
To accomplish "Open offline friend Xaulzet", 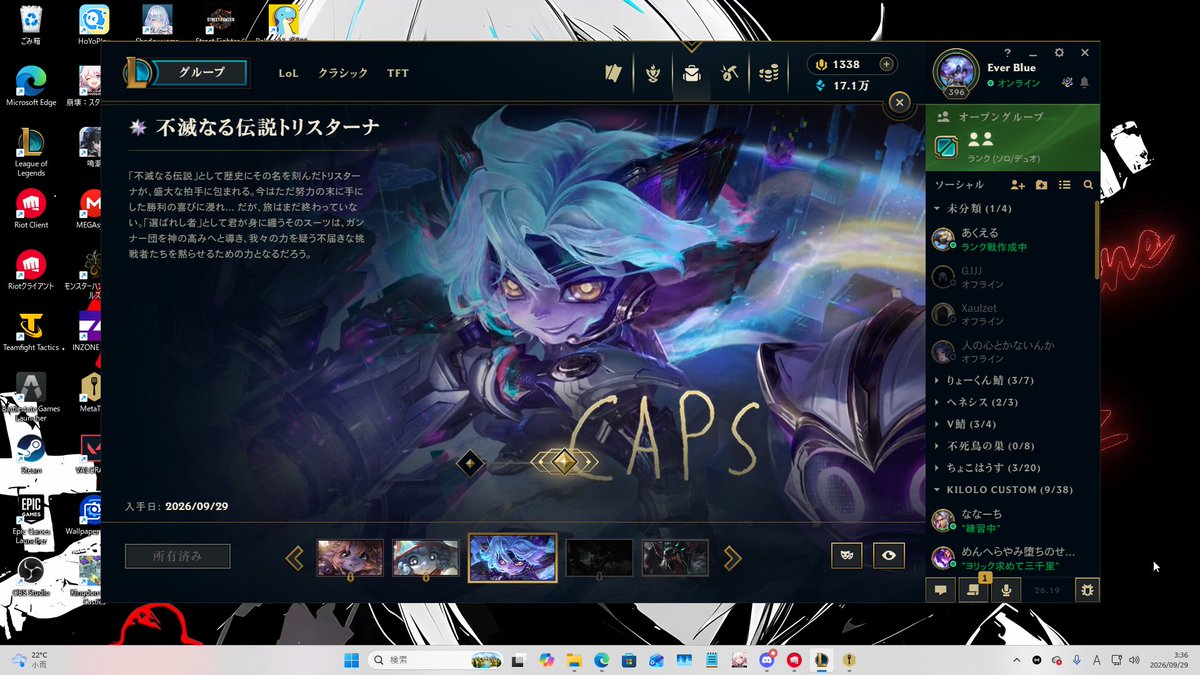I will (1010, 315).
